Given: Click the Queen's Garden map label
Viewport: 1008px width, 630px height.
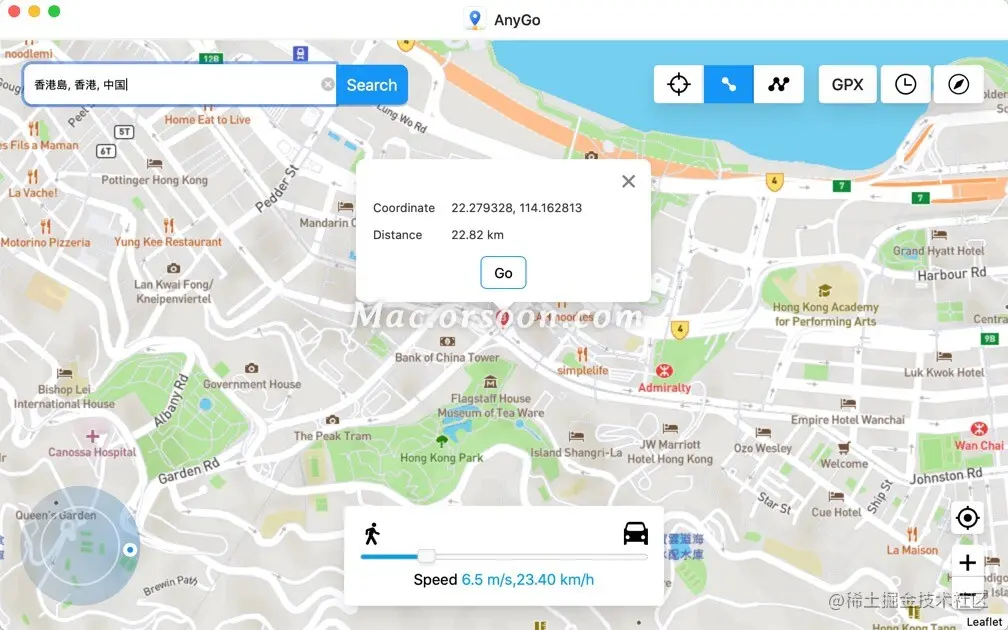Looking at the screenshot, I should tap(56, 515).
